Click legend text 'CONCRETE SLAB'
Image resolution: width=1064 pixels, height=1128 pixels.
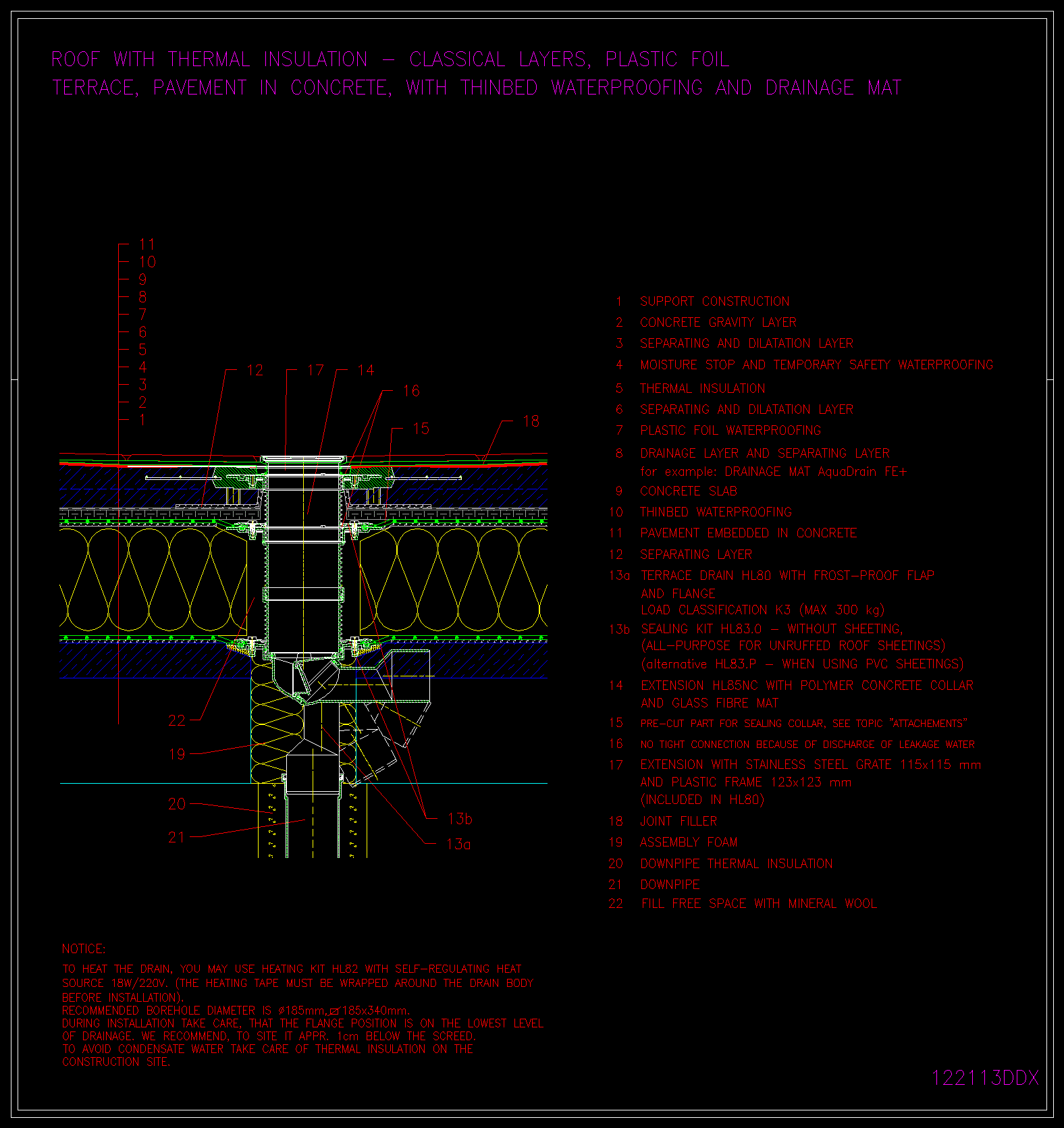(x=689, y=491)
